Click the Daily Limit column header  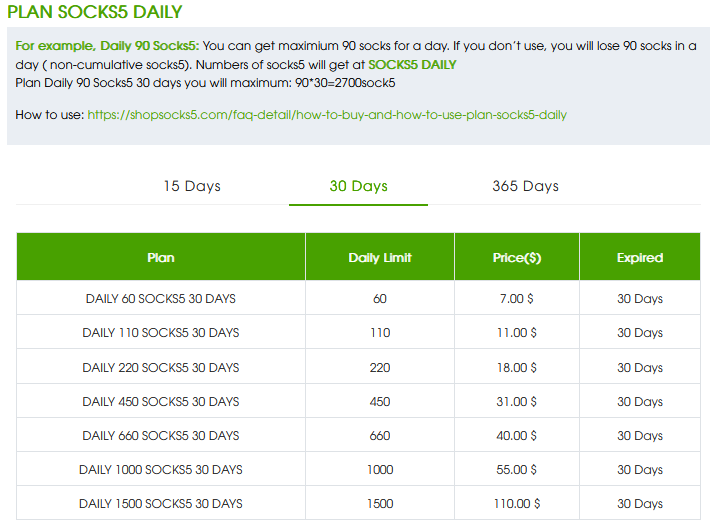pos(380,257)
